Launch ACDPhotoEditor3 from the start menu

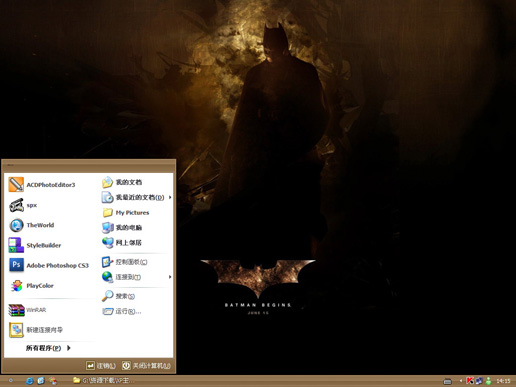42,185
